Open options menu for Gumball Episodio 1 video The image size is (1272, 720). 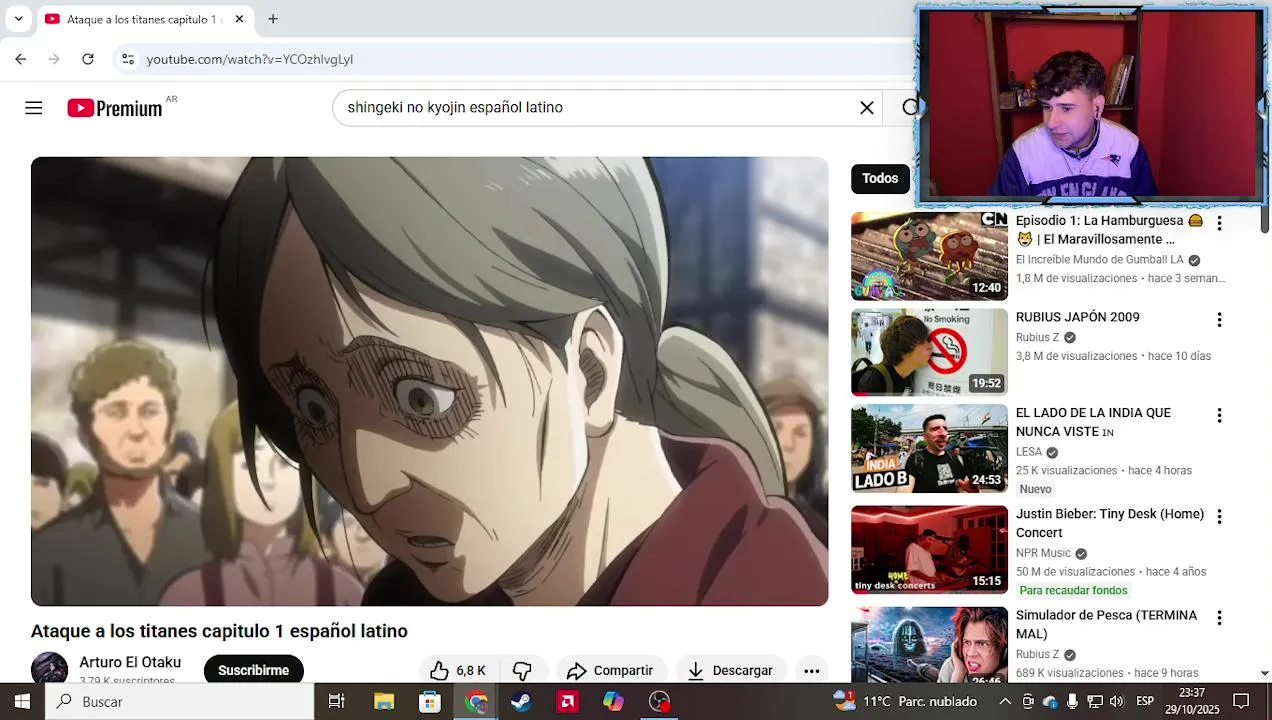[1219, 223]
